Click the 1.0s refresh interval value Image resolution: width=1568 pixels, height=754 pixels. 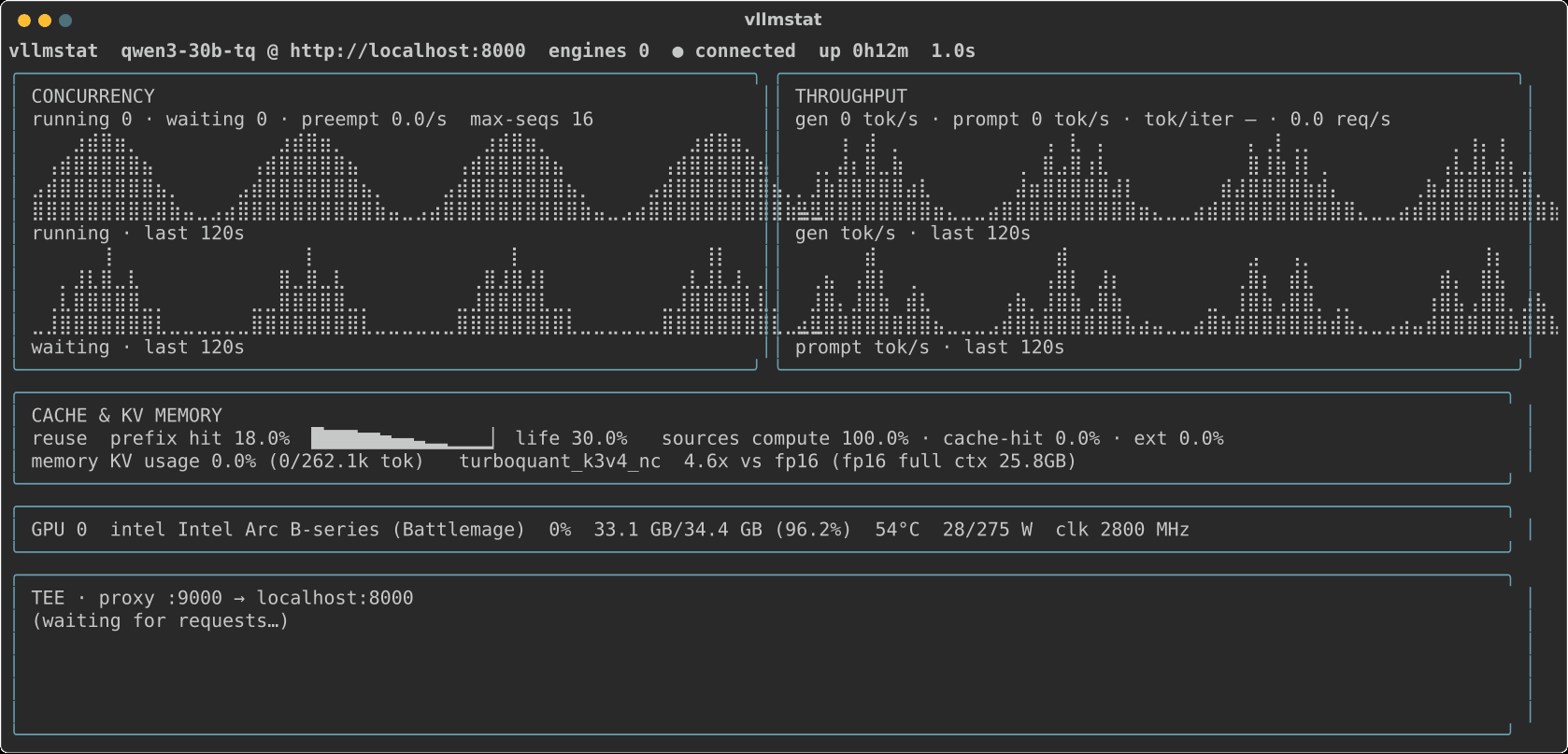click(953, 51)
